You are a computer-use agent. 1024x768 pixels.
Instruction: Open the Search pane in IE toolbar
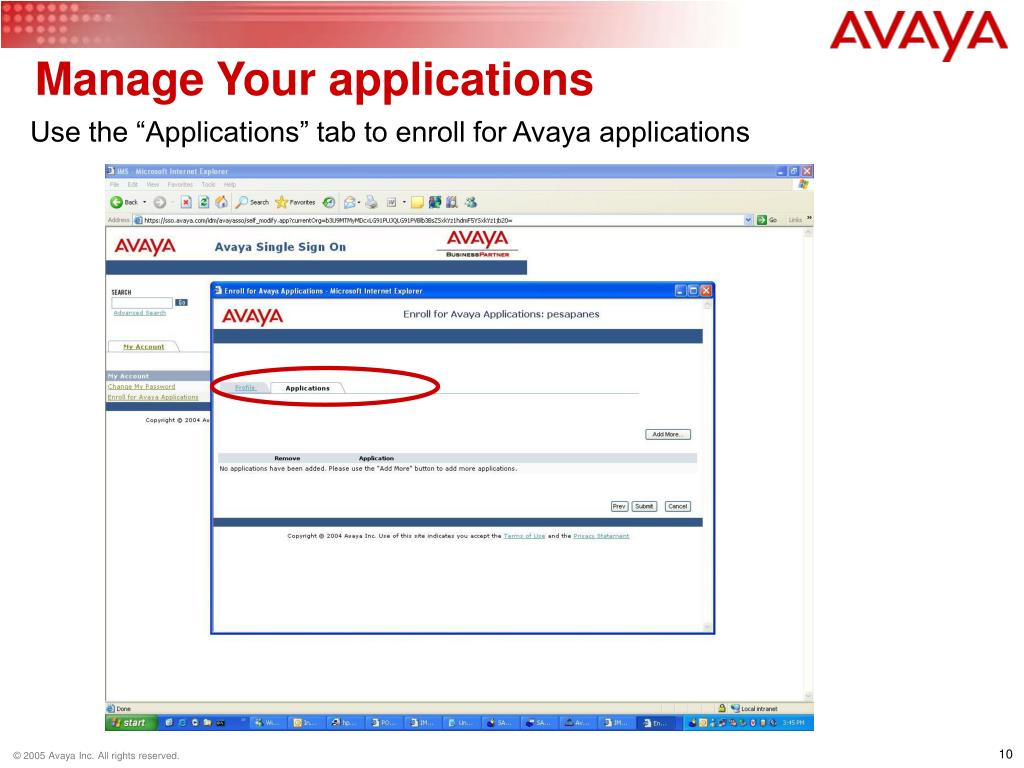(253, 202)
